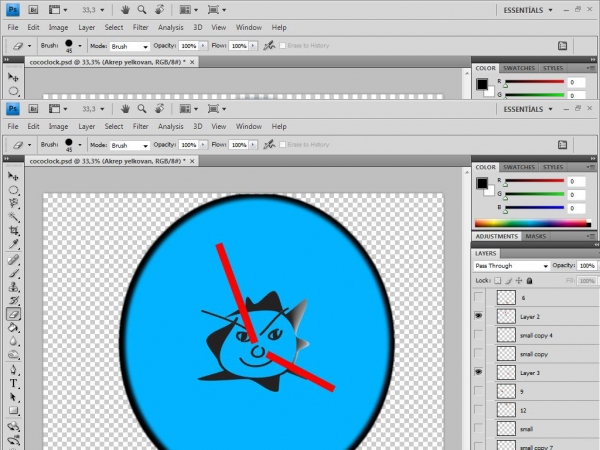
Task: Close the cococlock.psd tab in lower window
Action: pos(192,161)
